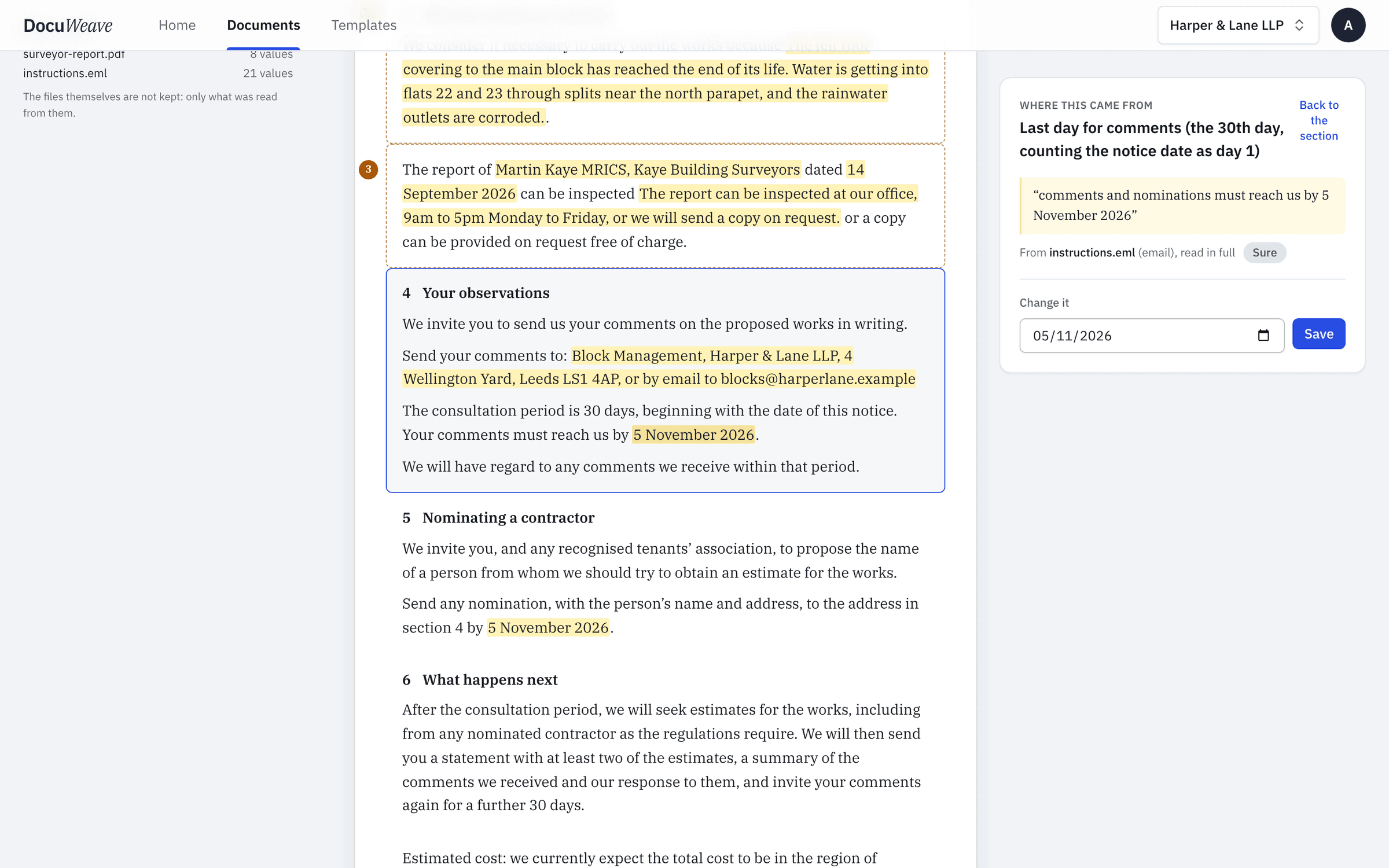Screen dimensions: 1389x868
Task: Click the What happens next heading
Action: point(480,679)
